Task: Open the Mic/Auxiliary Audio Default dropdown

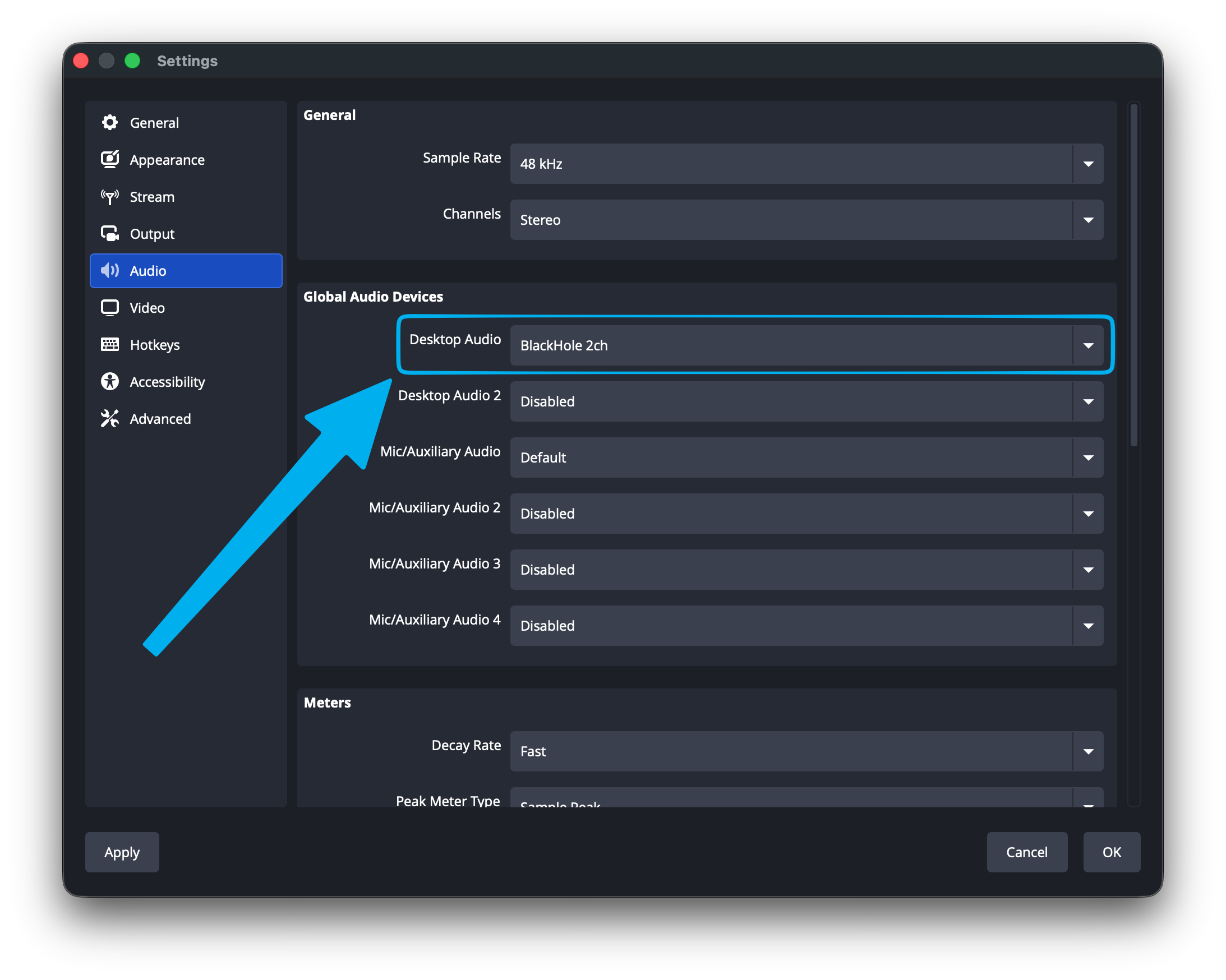Action: pos(806,457)
